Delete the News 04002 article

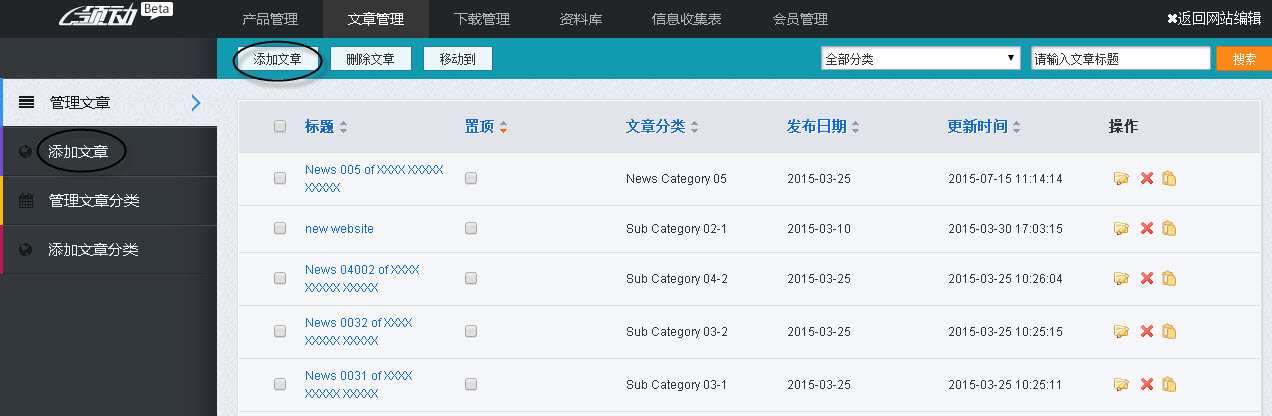click(1147, 278)
